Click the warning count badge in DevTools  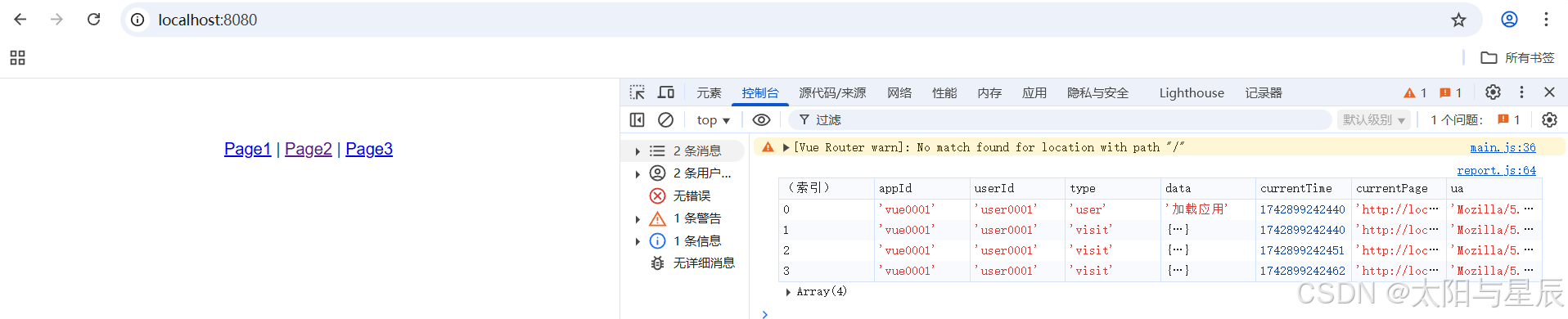point(1415,93)
